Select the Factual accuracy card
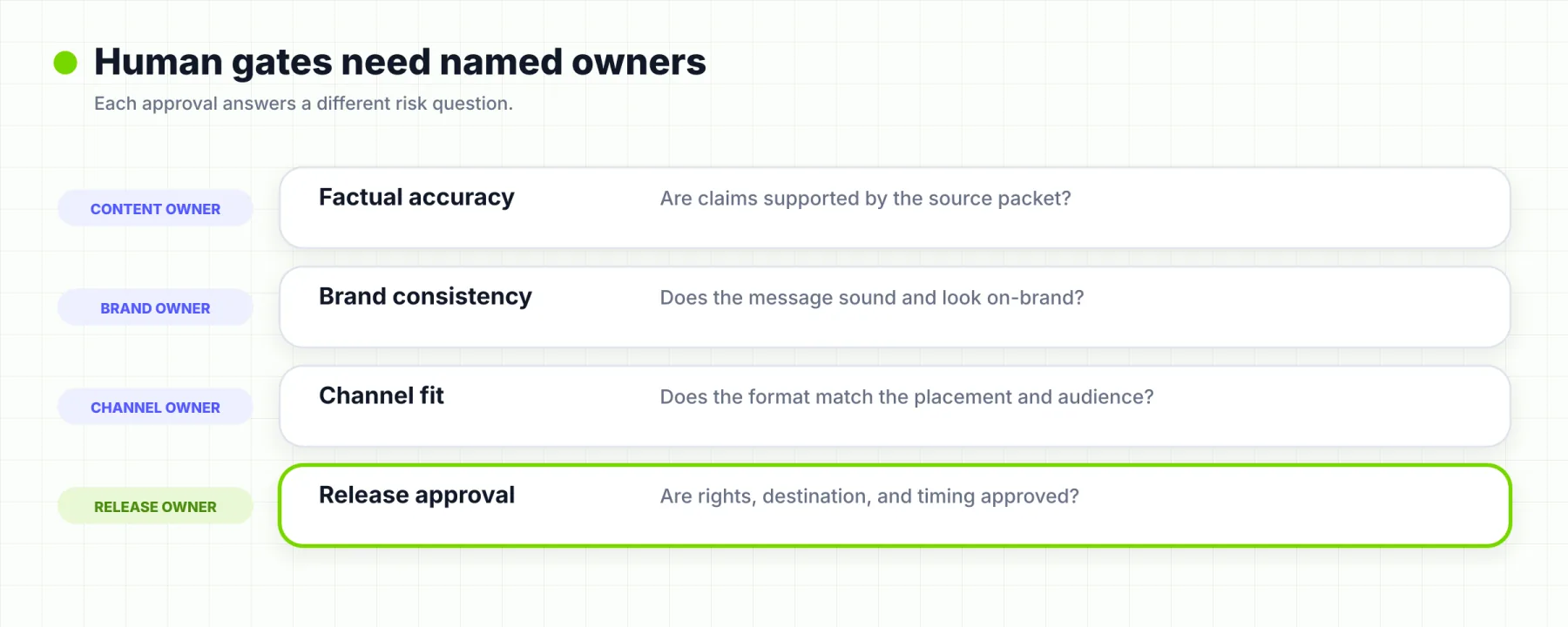 click(x=895, y=208)
